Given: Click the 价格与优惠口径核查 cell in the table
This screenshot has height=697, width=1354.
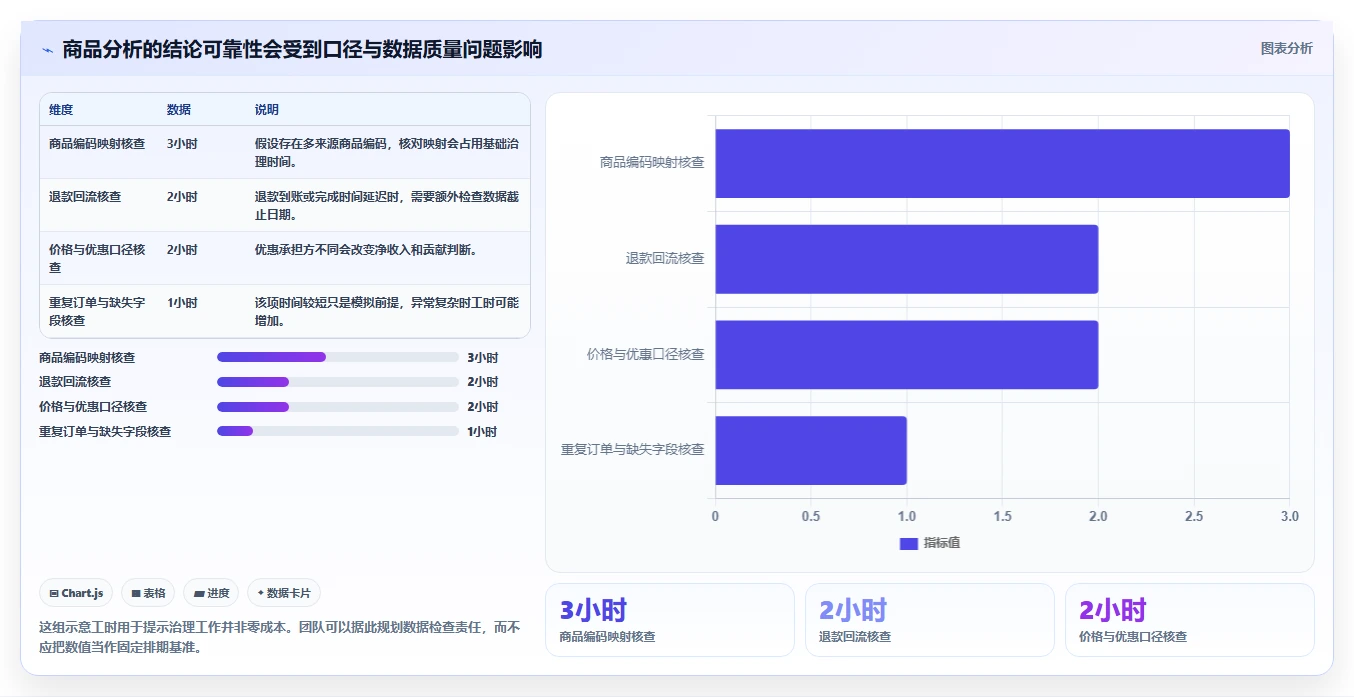Looking at the screenshot, I should [x=97, y=259].
